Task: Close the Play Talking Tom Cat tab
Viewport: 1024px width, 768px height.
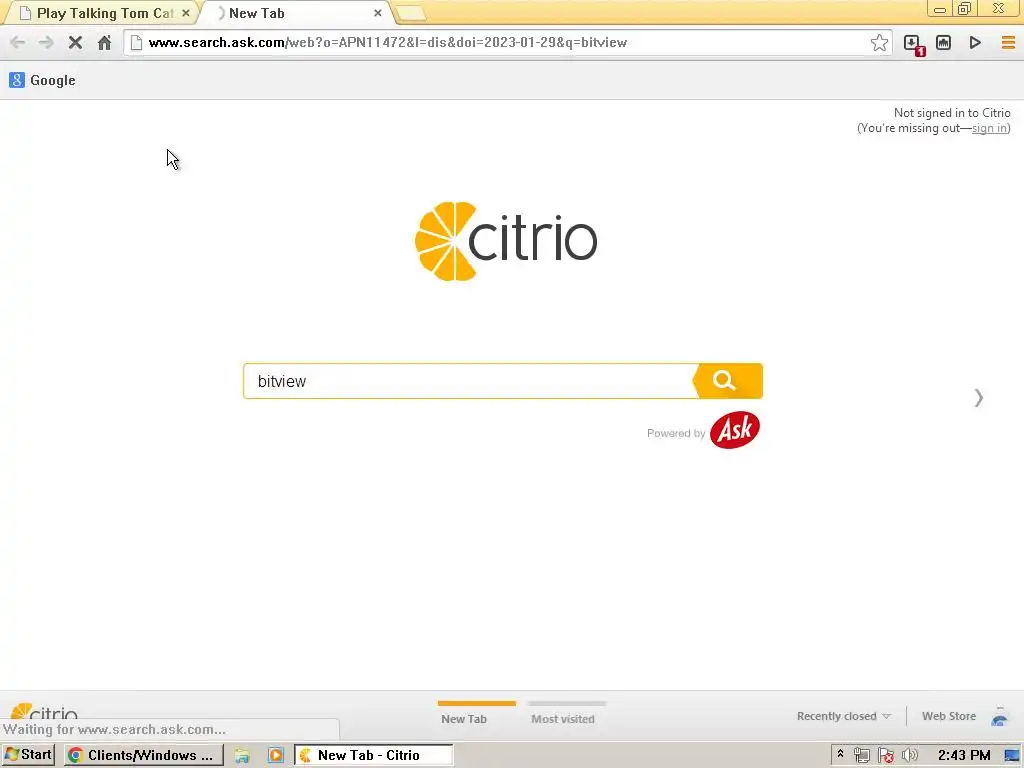Action: [185, 13]
